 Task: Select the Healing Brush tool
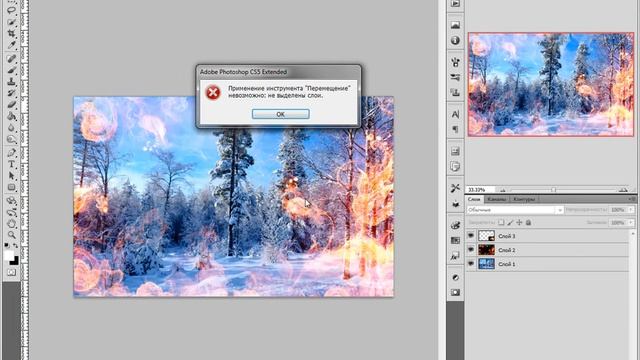click(11, 58)
